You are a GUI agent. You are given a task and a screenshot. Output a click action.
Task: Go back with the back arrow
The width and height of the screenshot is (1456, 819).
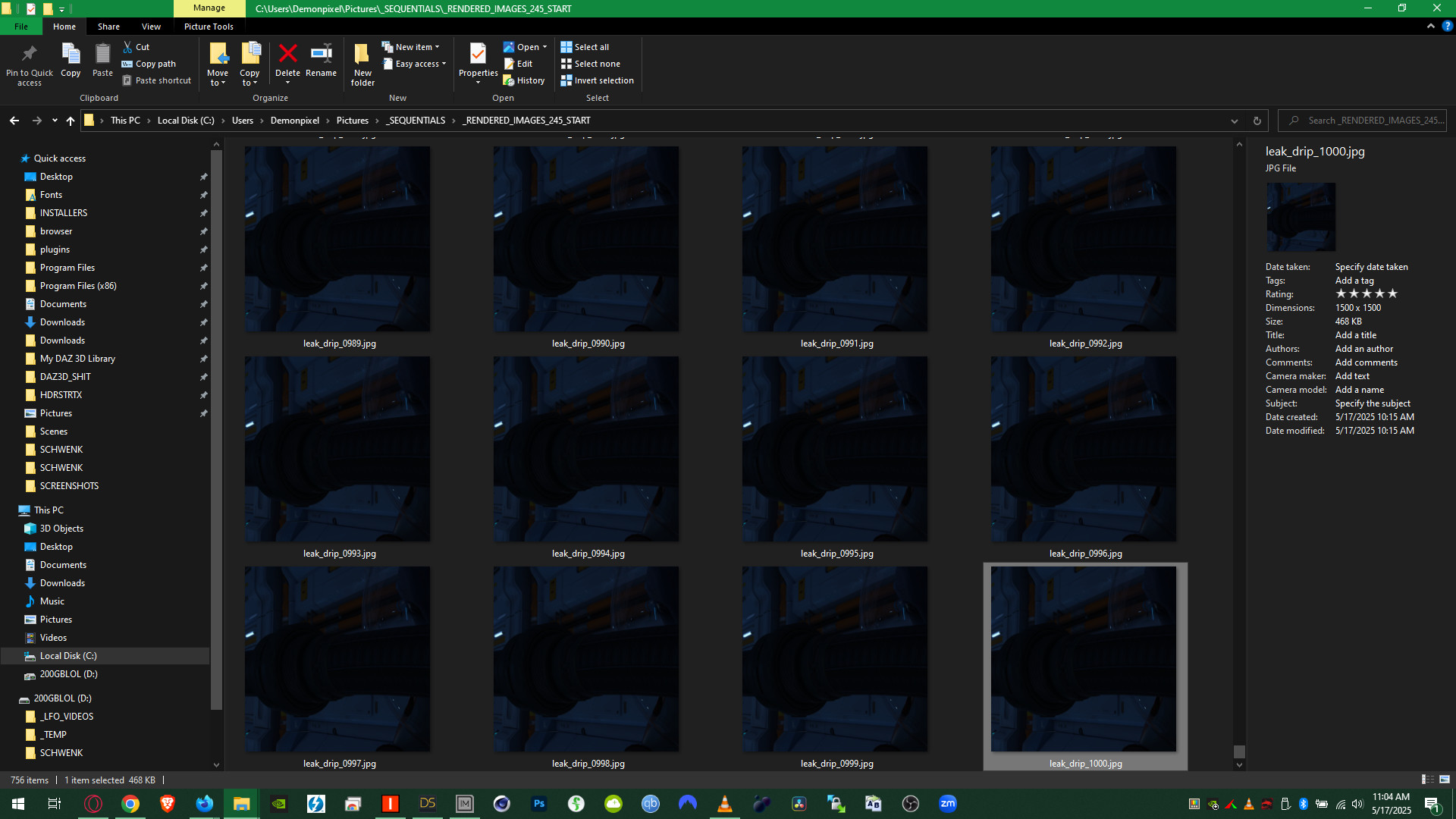point(14,121)
